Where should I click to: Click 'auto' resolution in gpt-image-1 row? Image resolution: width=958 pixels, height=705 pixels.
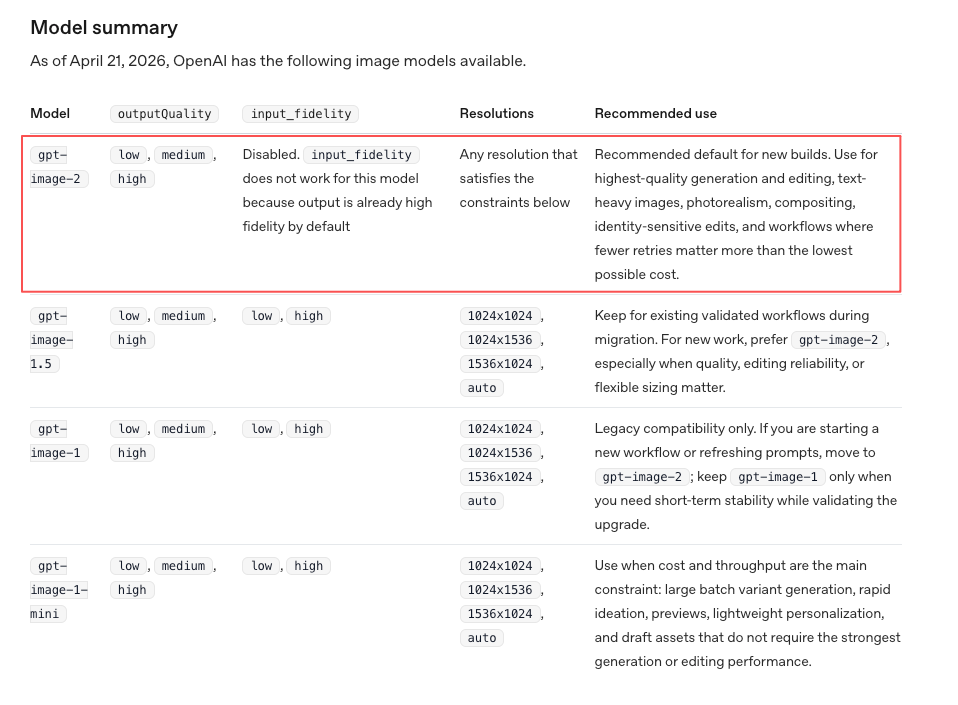point(482,501)
